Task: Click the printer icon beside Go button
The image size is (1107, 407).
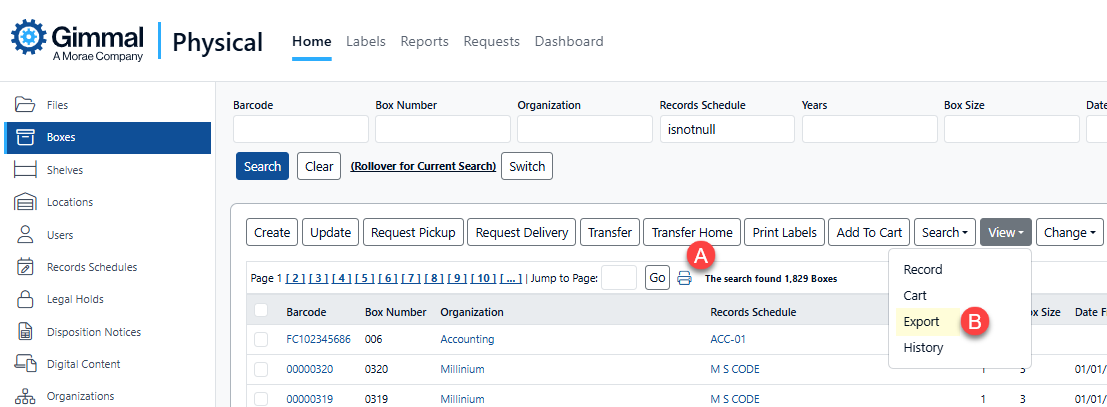Action: click(684, 278)
